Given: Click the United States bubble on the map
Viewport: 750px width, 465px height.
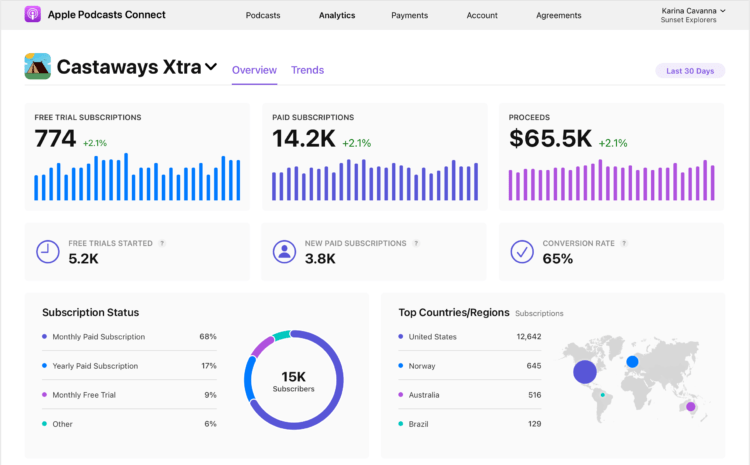Looking at the screenshot, I should point(585,372).
